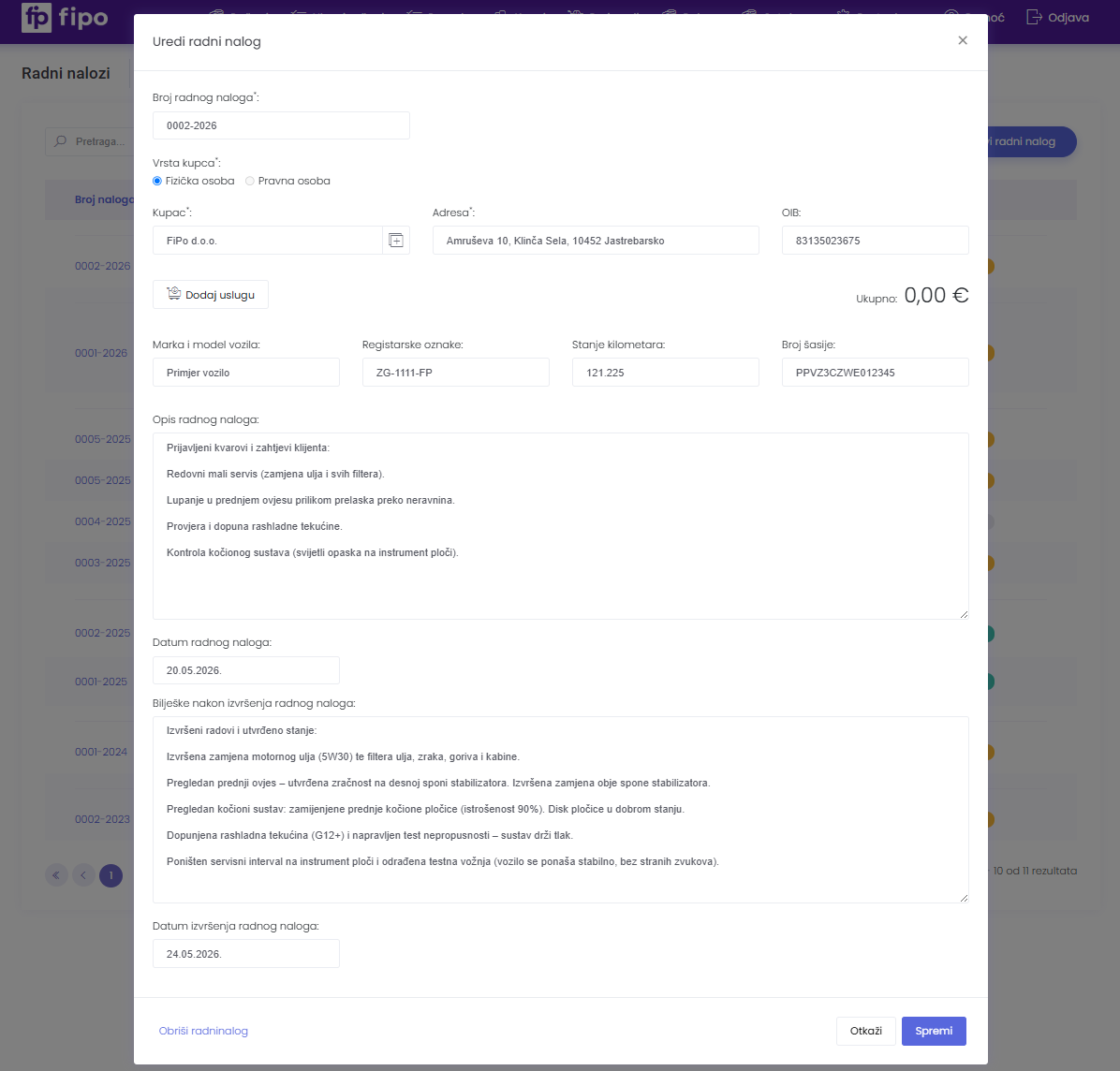Click the fipo logo
The width and height of the screenshot is (1120, 1071).
[65, 18]
